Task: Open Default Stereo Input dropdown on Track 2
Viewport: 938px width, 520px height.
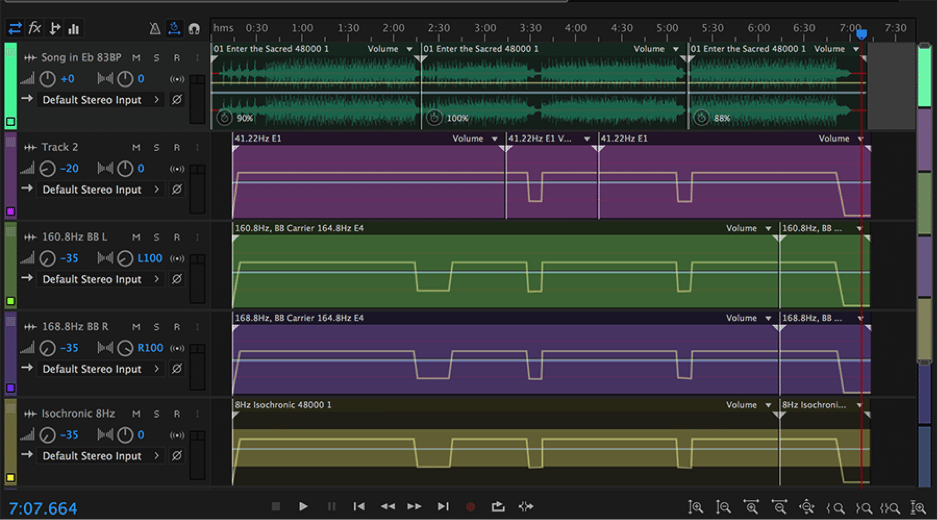Action: tap(100, 190)
